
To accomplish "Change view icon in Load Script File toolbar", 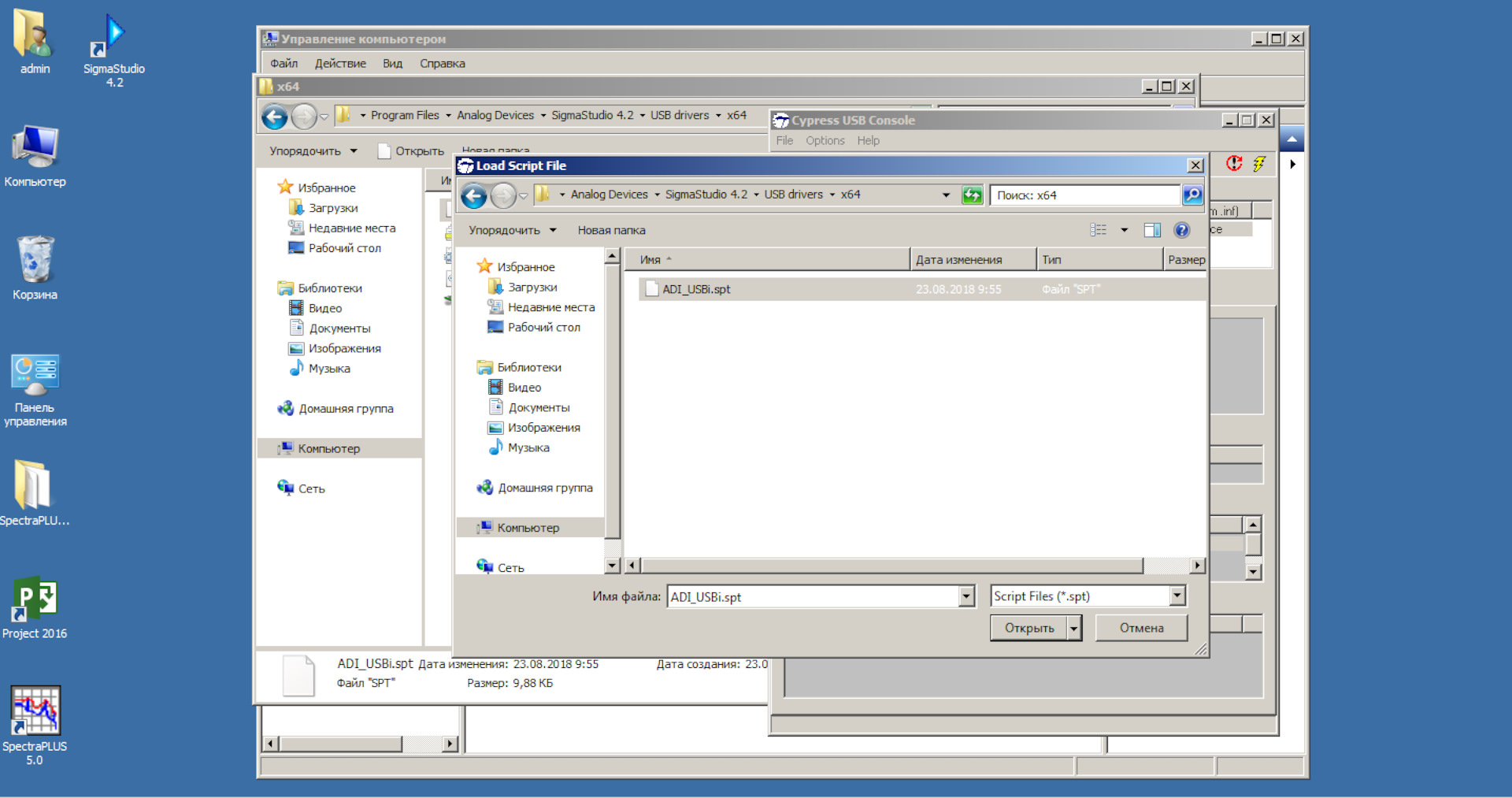I will pos(1099,230).
